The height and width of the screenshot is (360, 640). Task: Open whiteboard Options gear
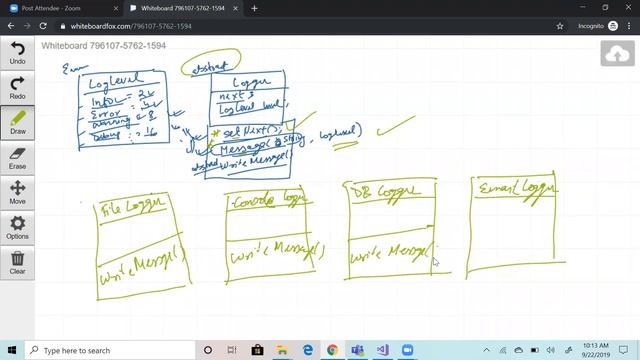point(17,228)
